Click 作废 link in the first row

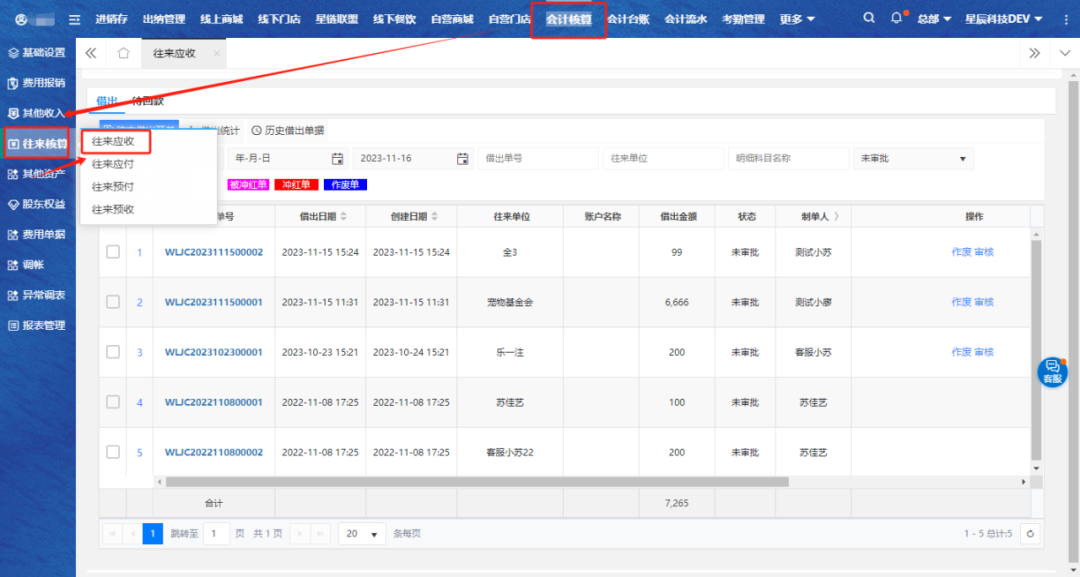961,252
